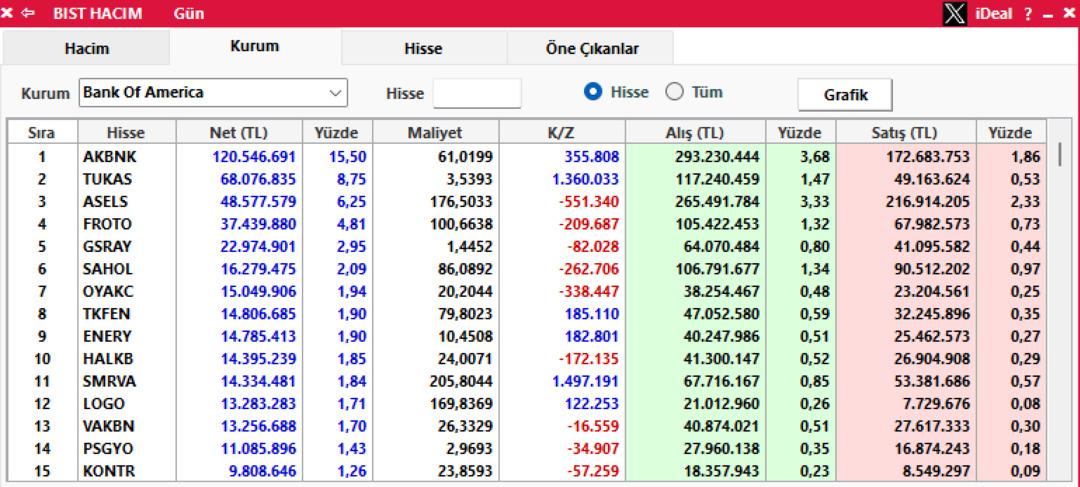Click the K/Z value -551.340
The image size is (1080, 487).
pos(588,202)
